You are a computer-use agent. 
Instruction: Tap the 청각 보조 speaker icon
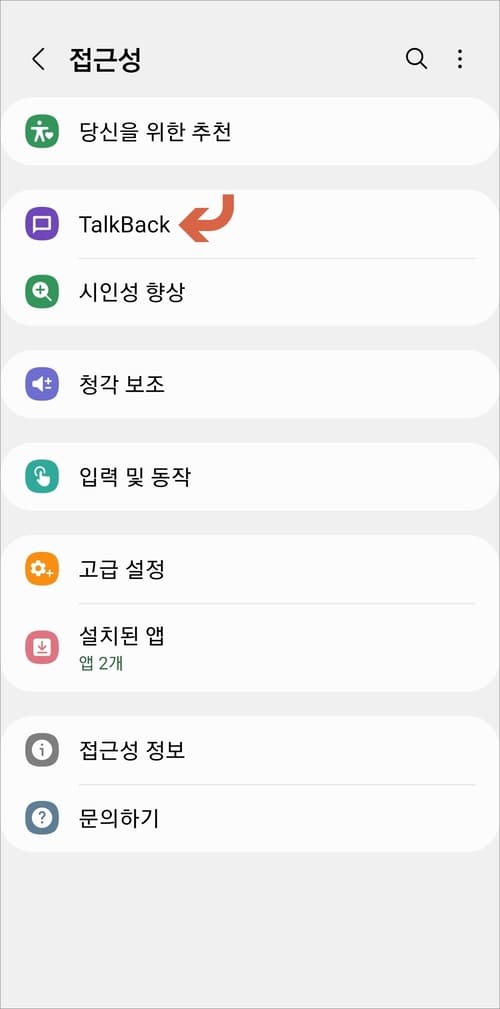click(x=42, y=384)
